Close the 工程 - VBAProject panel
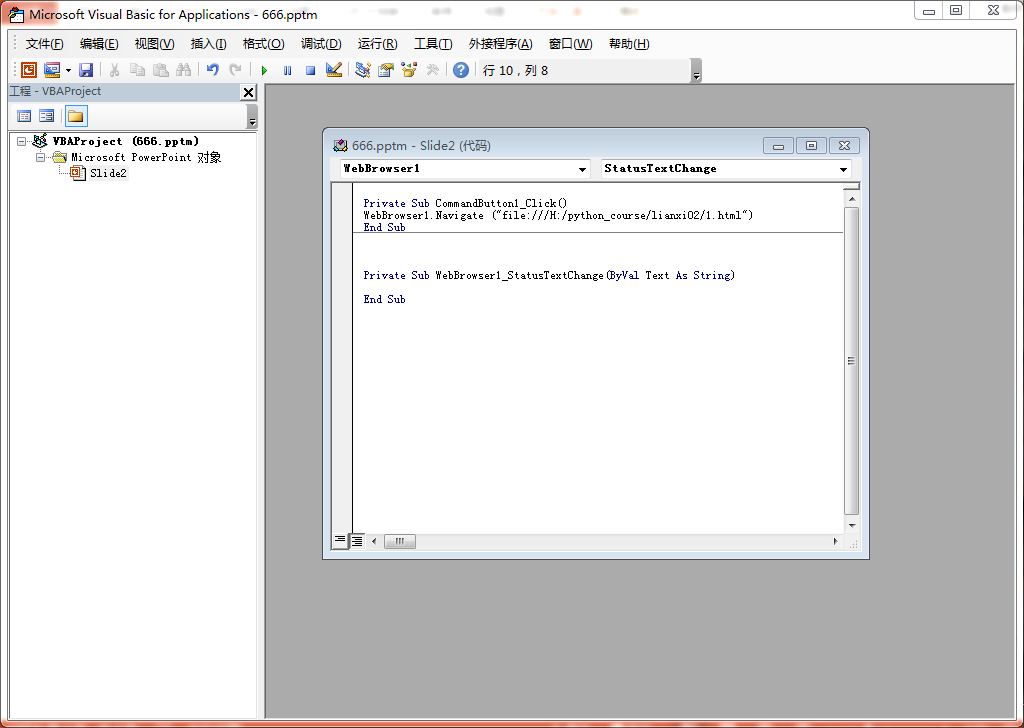This screenshot has width=1024, height=728. point(248,93)
